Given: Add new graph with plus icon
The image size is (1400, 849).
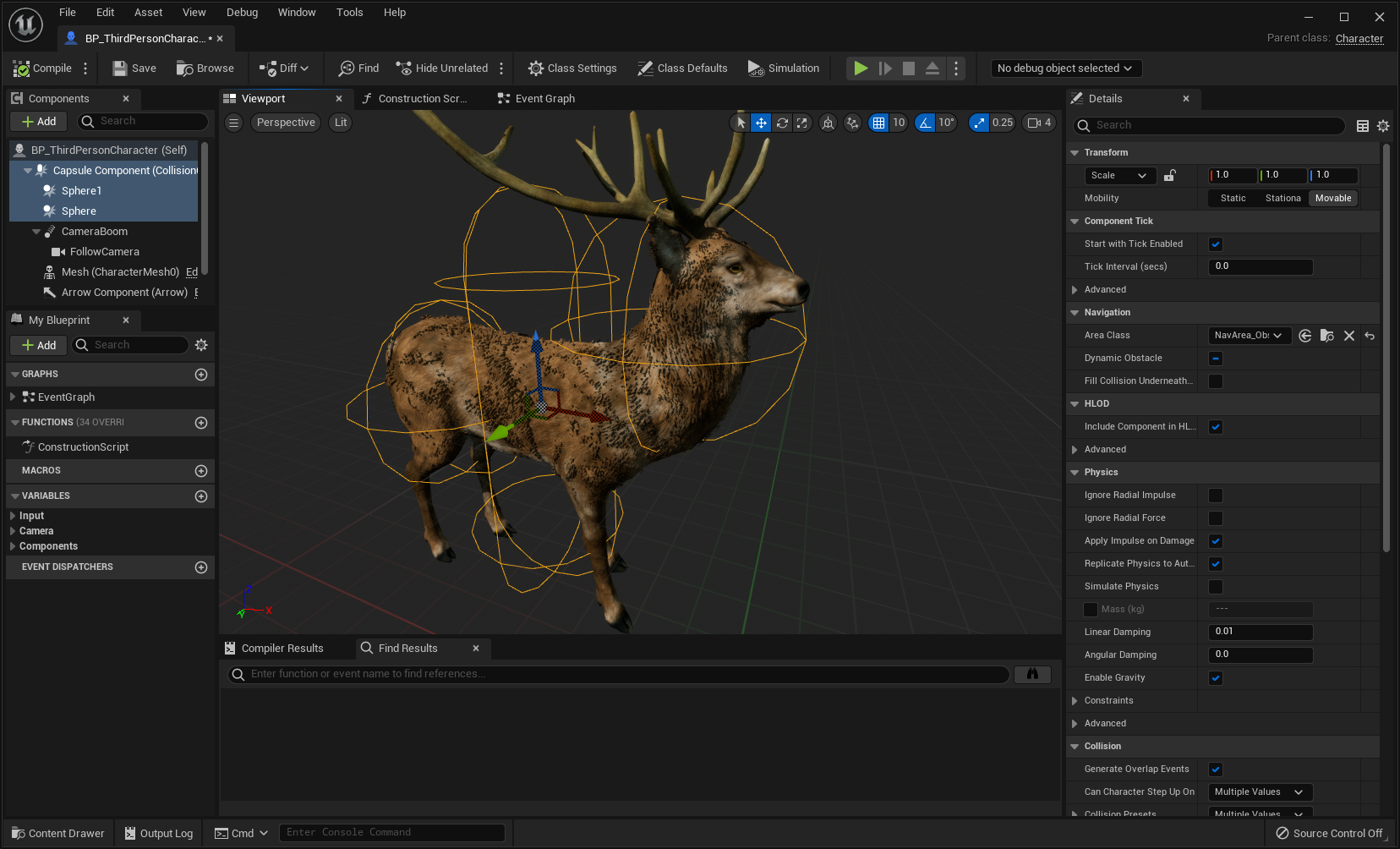Looking at the screenshot, I should [201, 375].
